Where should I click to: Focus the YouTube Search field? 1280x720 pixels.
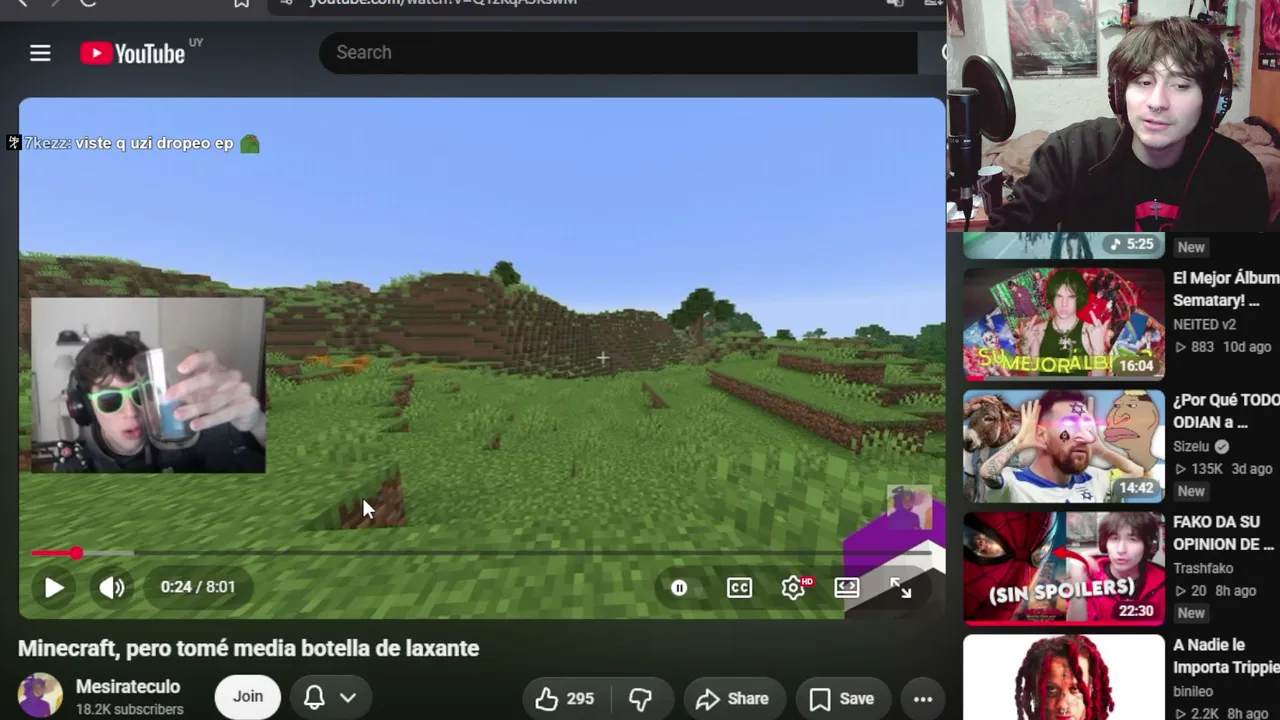(618, 53)
